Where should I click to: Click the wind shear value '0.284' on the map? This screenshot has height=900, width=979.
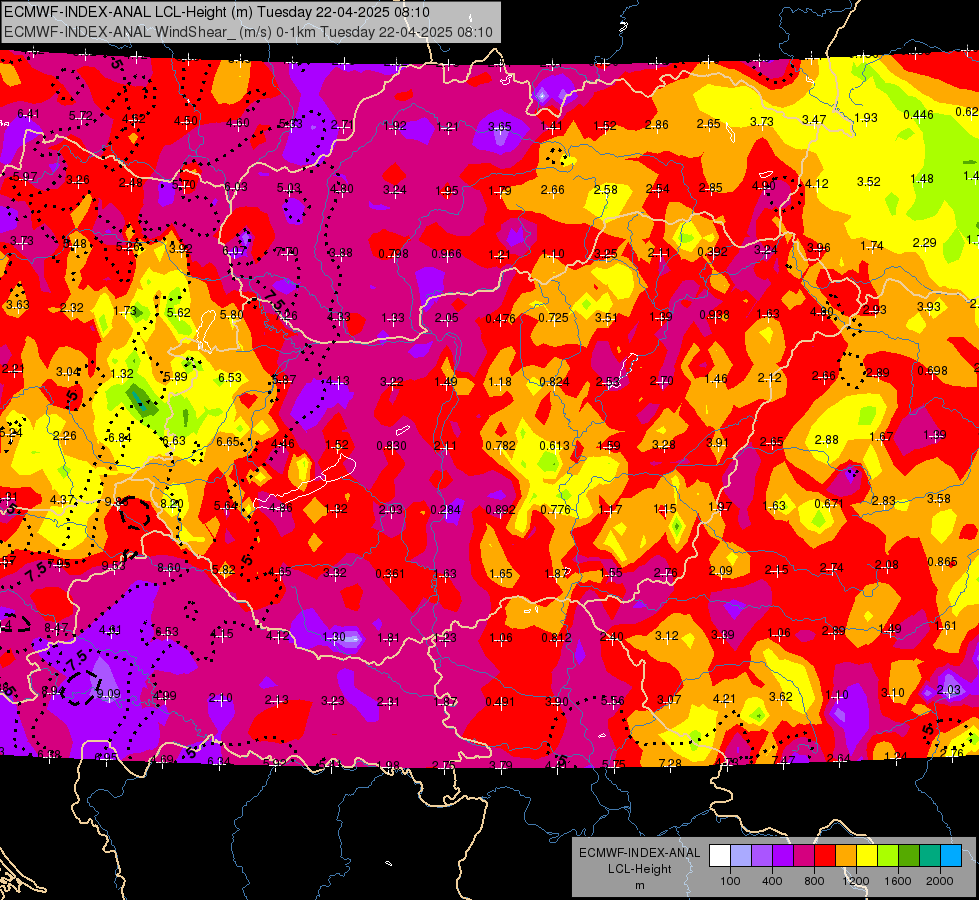click(x=445, y=510)
